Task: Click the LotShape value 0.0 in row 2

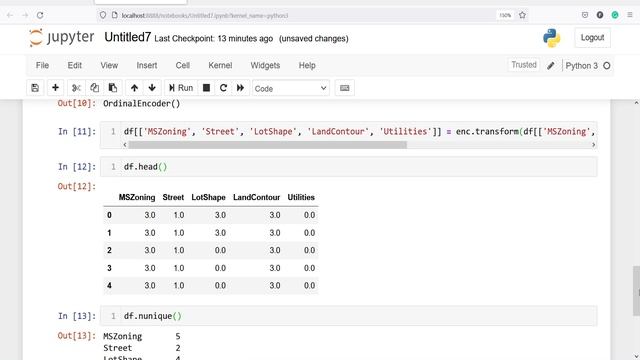Action: (x=220, y=250)
